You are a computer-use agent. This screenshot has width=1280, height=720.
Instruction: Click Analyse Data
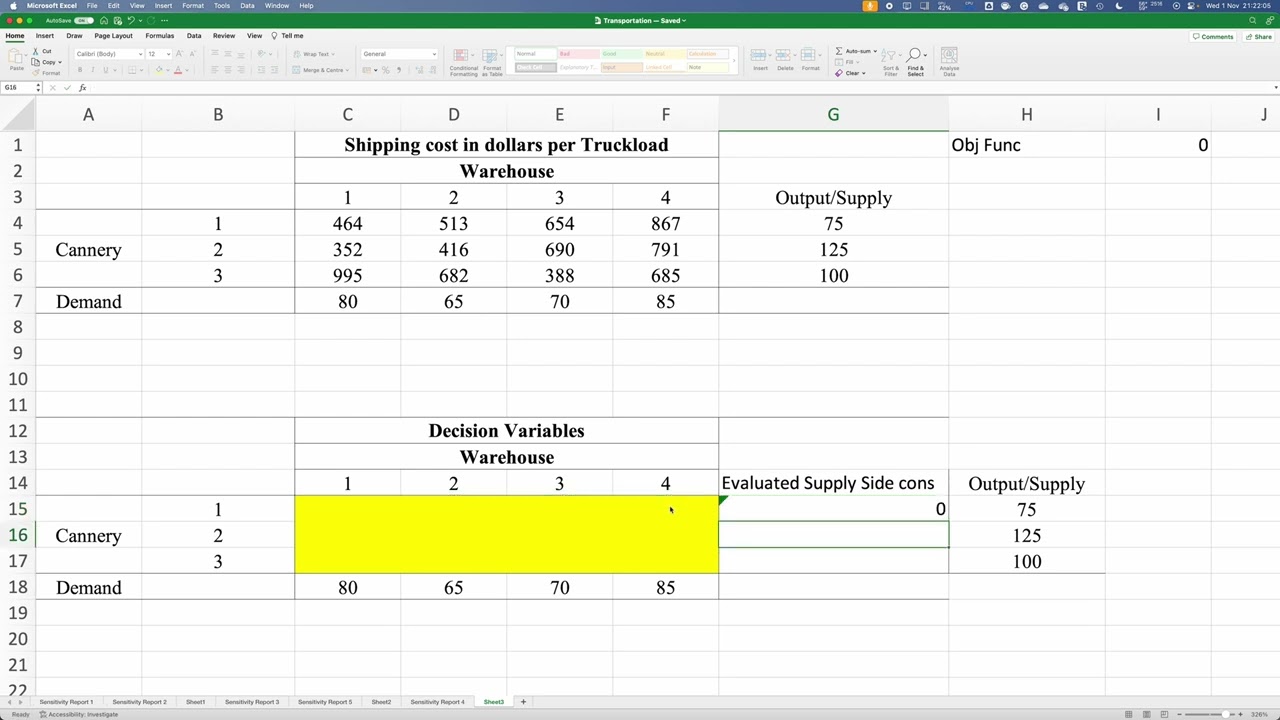click(x=949, y=62)
